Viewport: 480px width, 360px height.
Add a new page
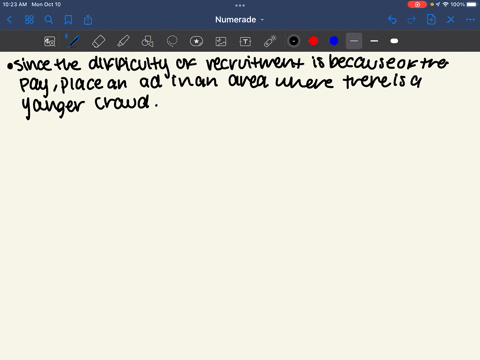pos(431,20)
